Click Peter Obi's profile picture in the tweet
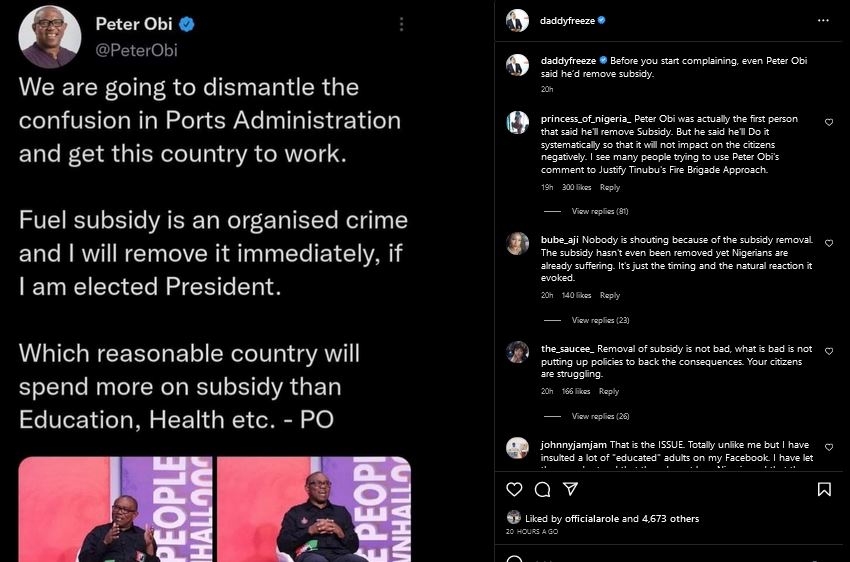Viewport: 850px width, 562px height. coord(49,35)
